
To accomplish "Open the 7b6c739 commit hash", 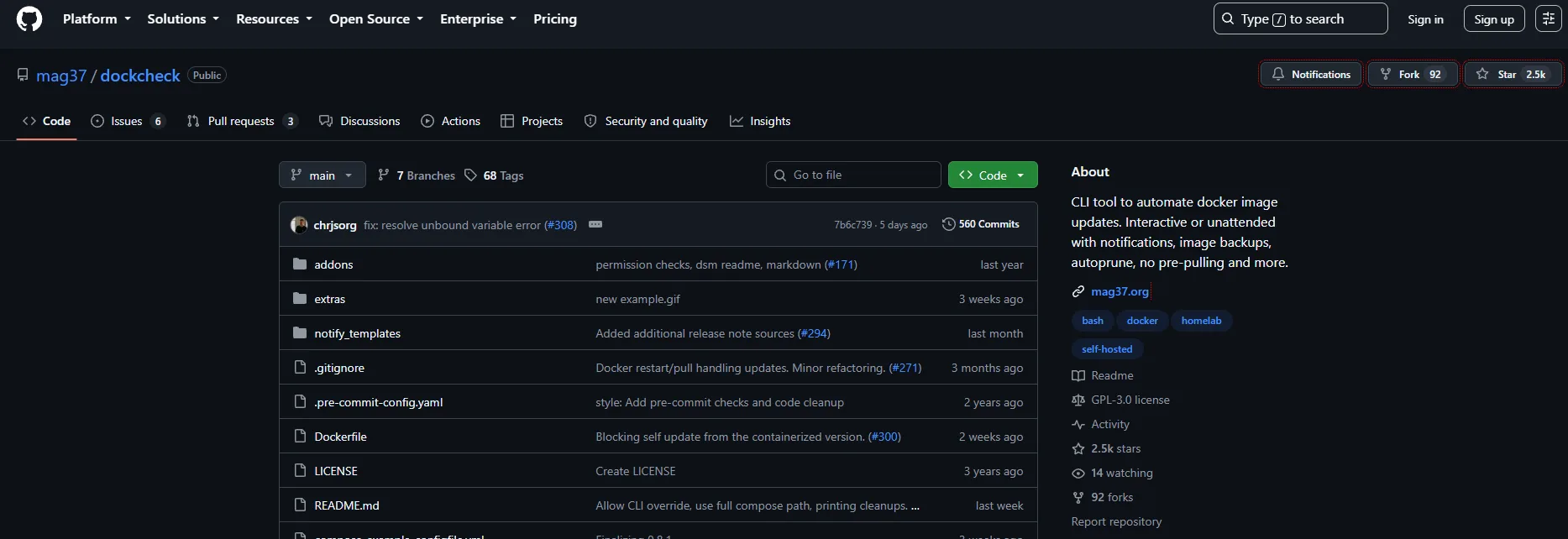I will tap(852, 224).
